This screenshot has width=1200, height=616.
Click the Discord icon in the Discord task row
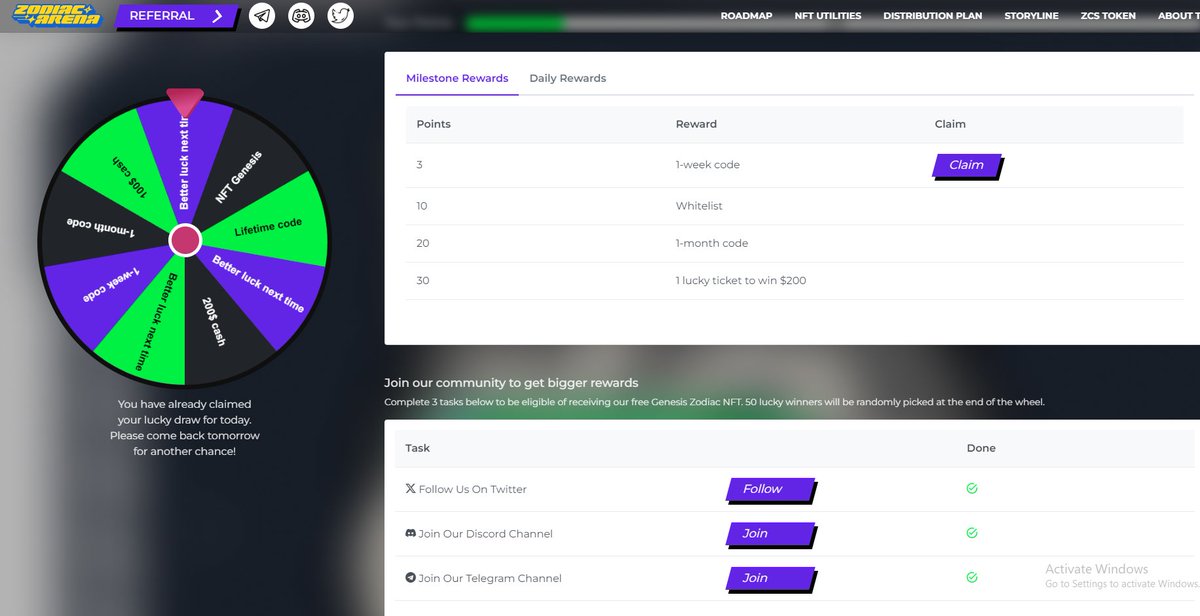click(409, 533)
